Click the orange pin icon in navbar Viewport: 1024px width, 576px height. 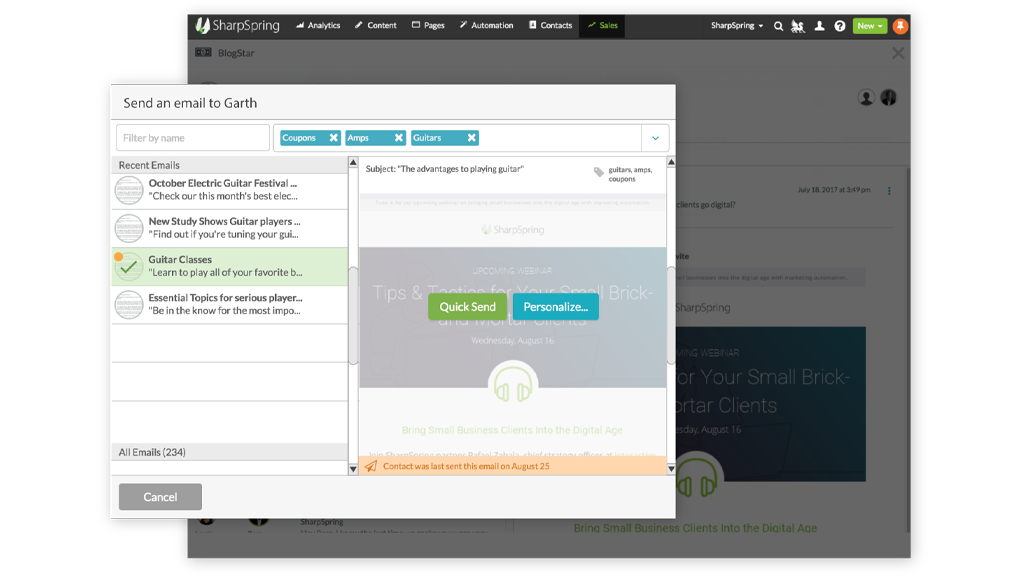[900, 26]
